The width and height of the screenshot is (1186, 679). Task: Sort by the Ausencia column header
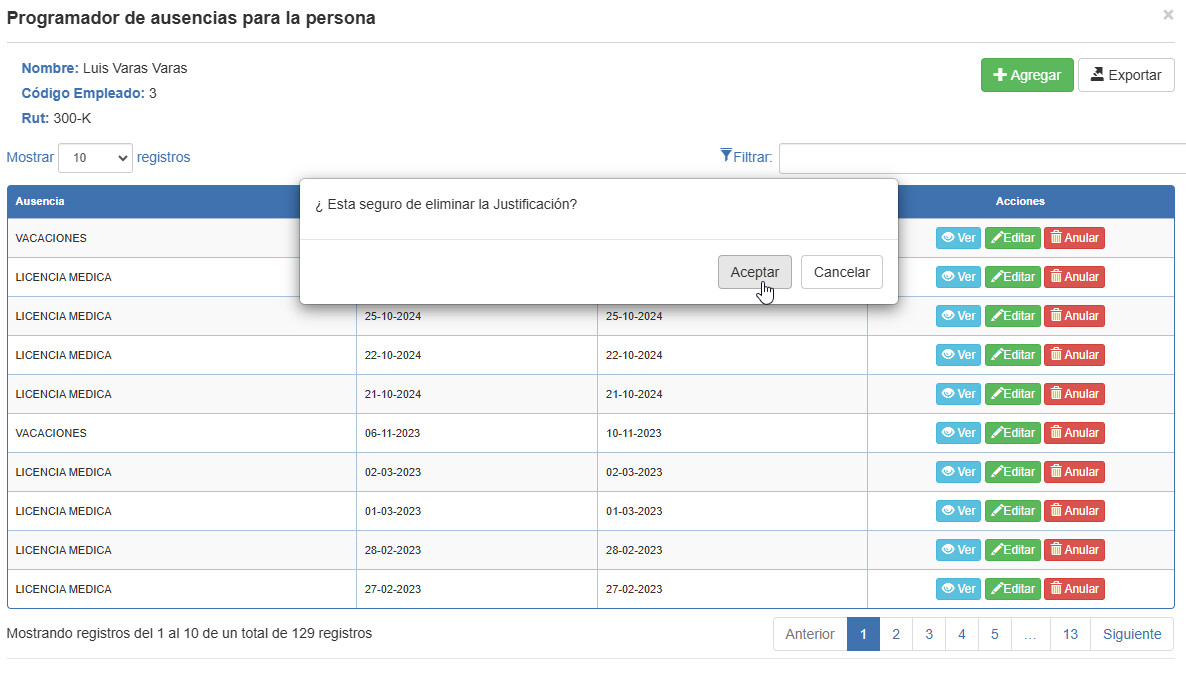(39, 201)
